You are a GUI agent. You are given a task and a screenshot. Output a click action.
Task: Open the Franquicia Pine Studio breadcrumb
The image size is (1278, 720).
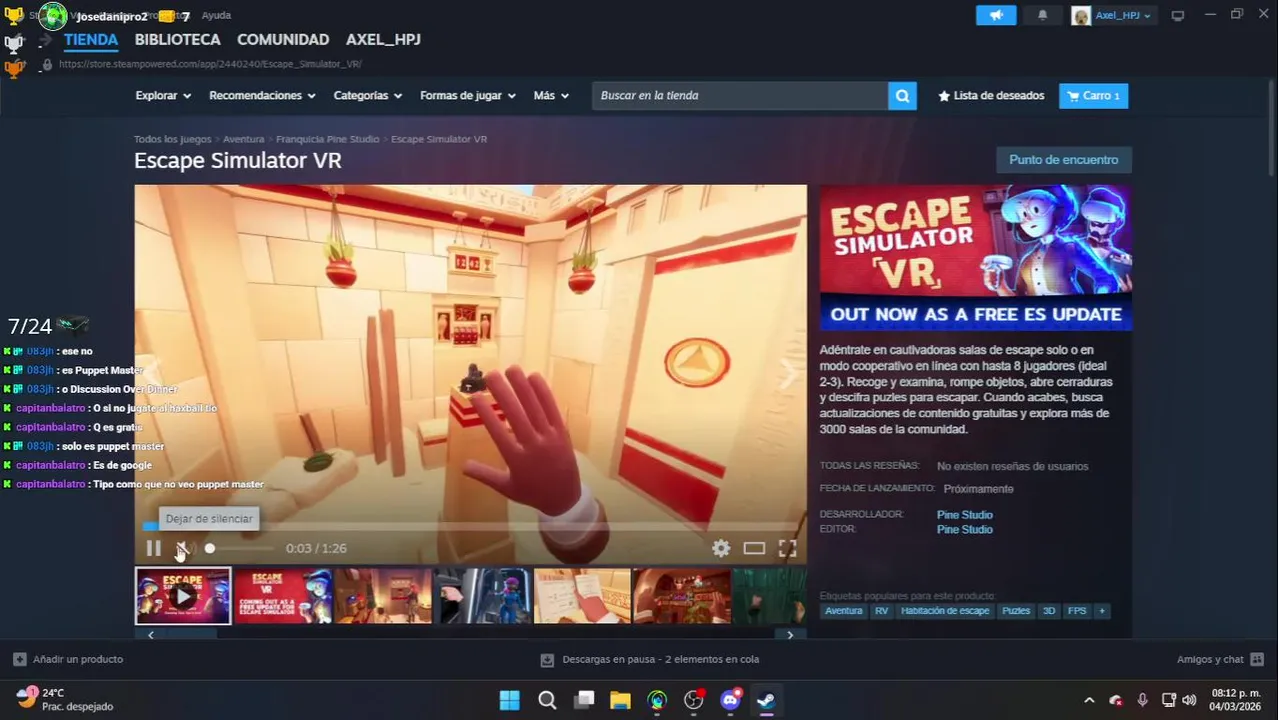coord(327,139)
